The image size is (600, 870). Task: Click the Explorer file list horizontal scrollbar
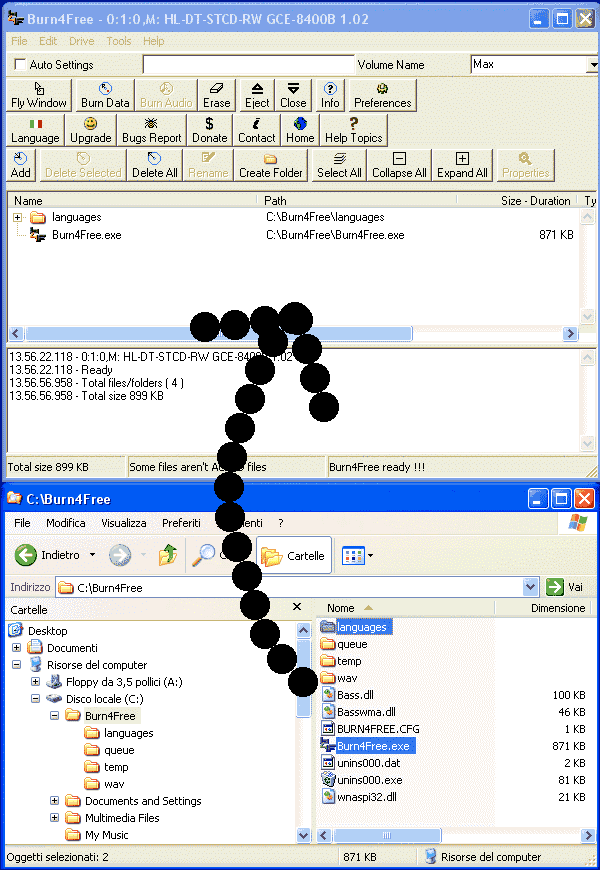[387, 835]
